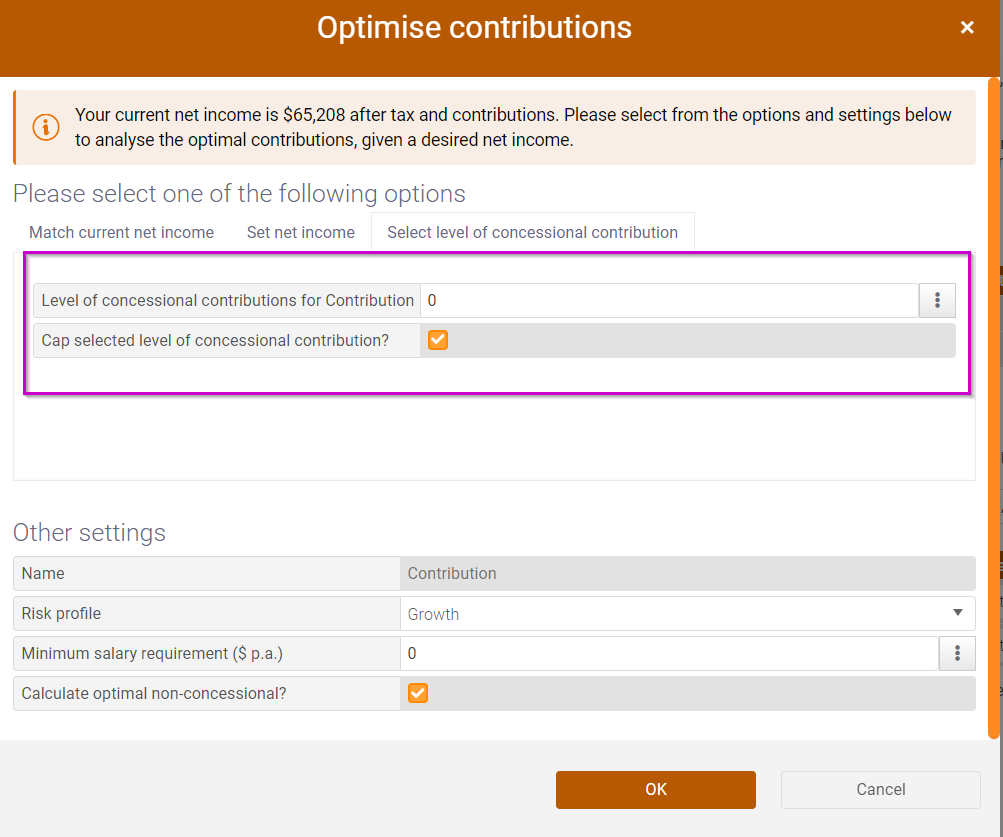
Task: Switch to Match current net income tab
Action: point(121,232)
